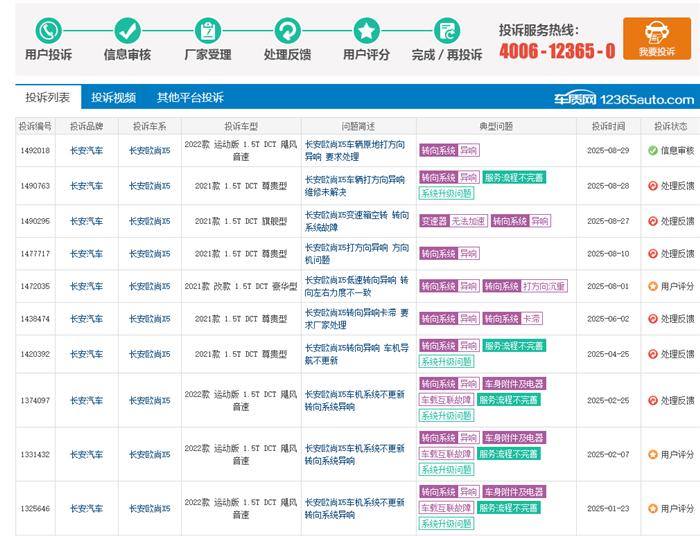Viewport: 700px width, 536px height.
Task: Open complaint 长安欧尚X5车辆原地打方向异响 要求处理
Action: click(355, 150)
